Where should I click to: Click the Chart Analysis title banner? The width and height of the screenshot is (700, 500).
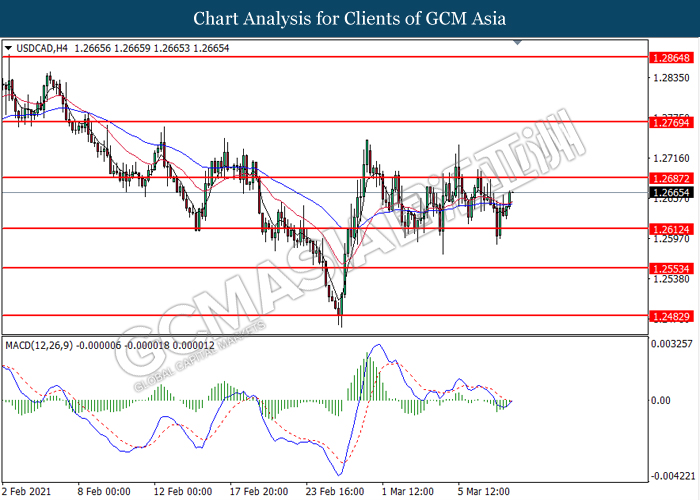pos(350,18)
